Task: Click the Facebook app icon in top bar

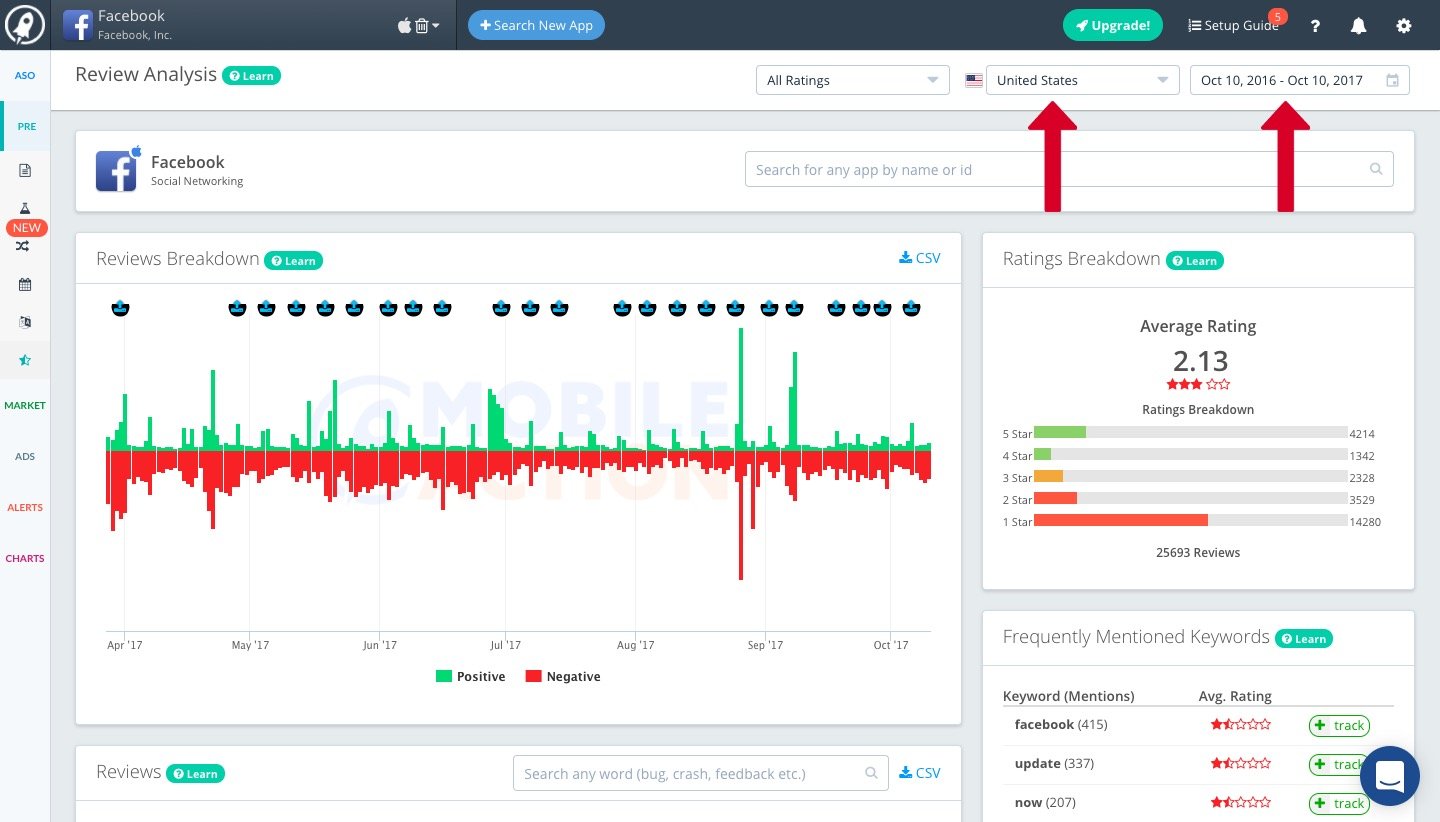Action: pyautogui.click(x=78, y=25)
